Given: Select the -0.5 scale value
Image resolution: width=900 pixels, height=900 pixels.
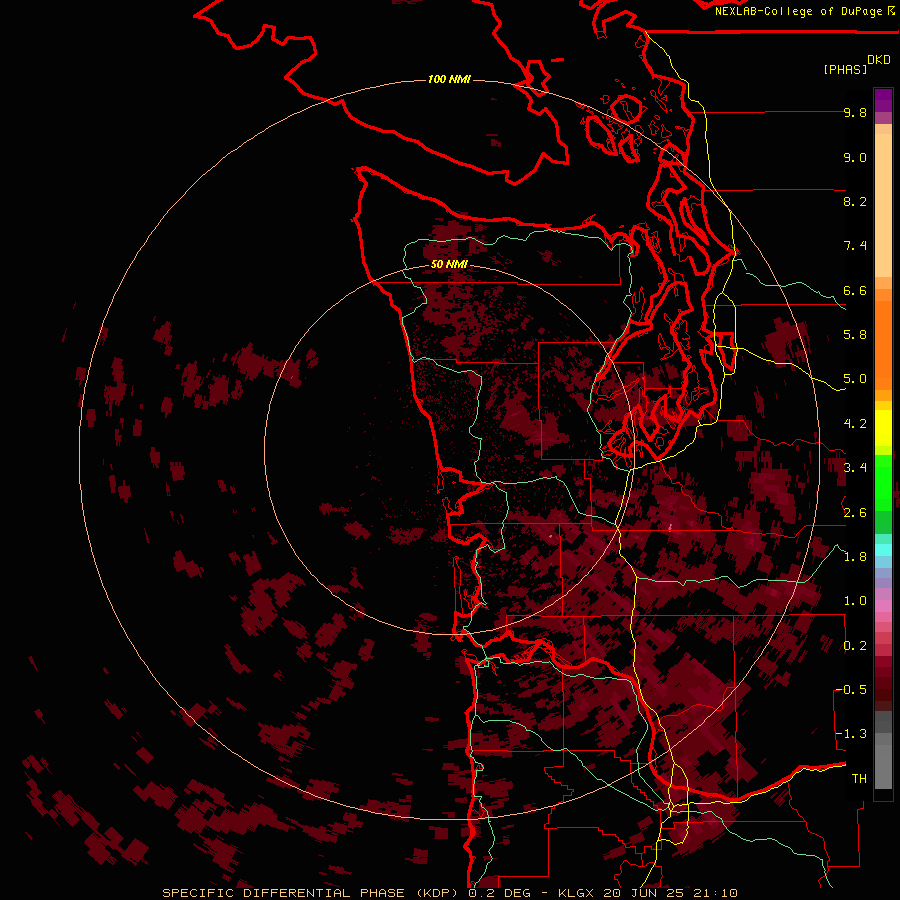Looking at the screenshot, I should [x=851, y=690].
